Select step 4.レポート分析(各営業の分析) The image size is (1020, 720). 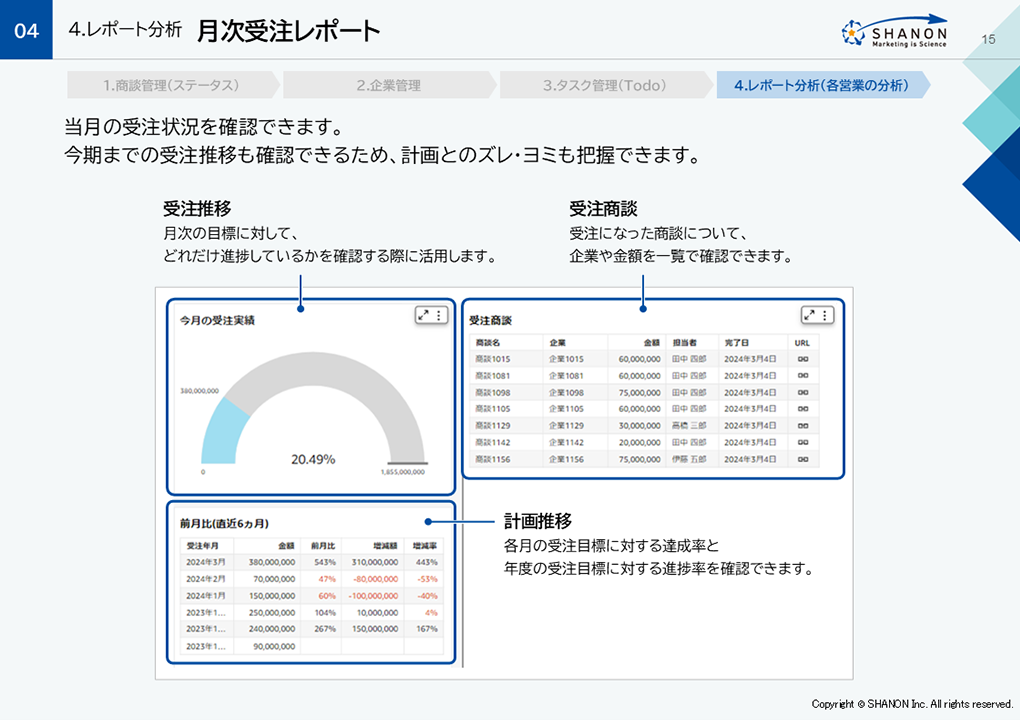click(822, 85)
